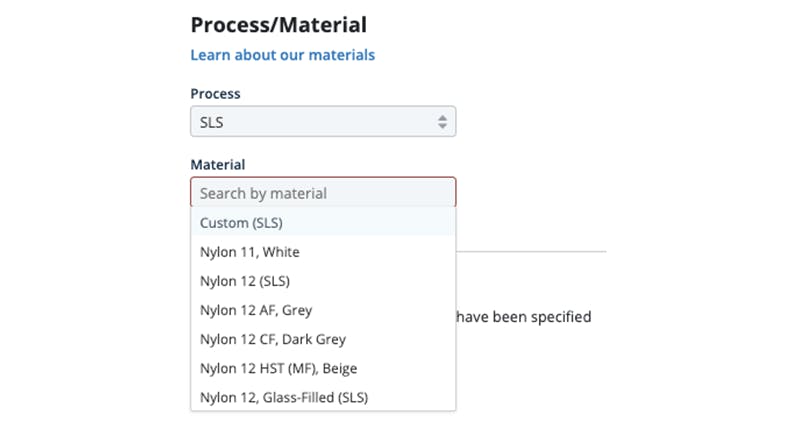Select Nylon 12 AF, Grey
The image size is (792, 445).
[256, 310]
